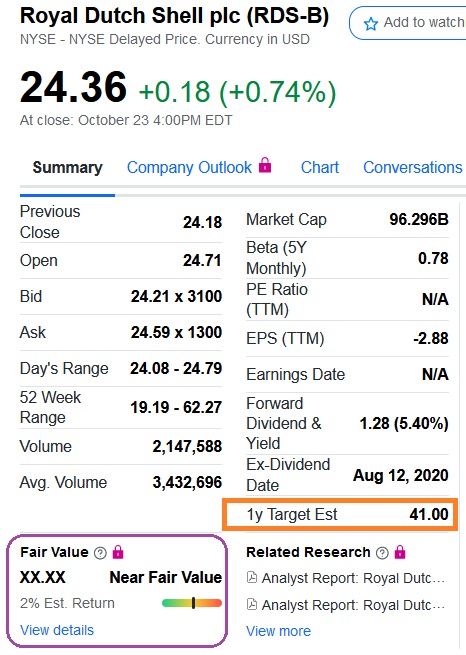Click the lock icon beside Company Outlook
The height and width of the screenshot is (655, 466).
click(265, 165)
